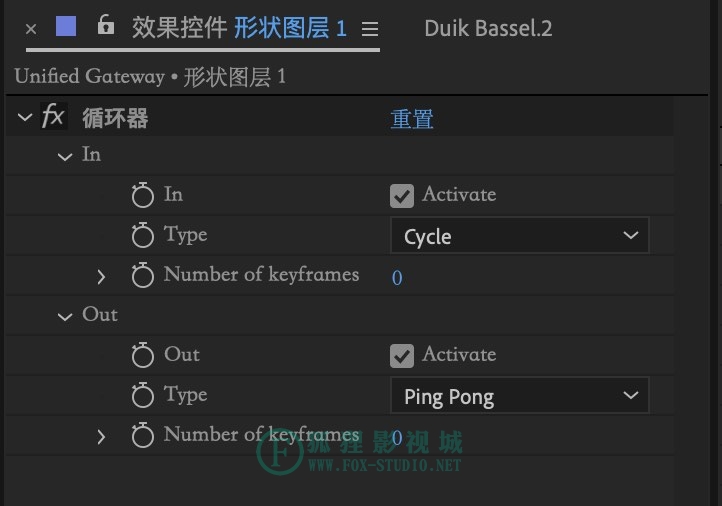
Task: Open the Out Type dropdown showing Ping Pong
Action: point(520,395)
